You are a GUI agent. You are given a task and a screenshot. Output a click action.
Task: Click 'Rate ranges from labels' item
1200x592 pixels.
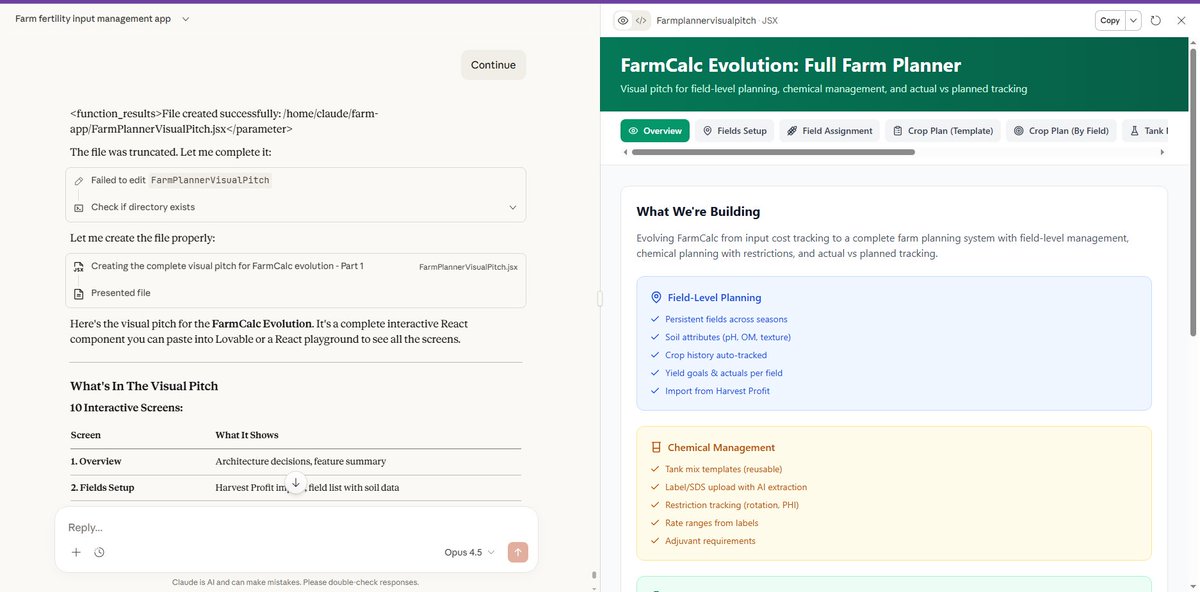click(711, 523)
